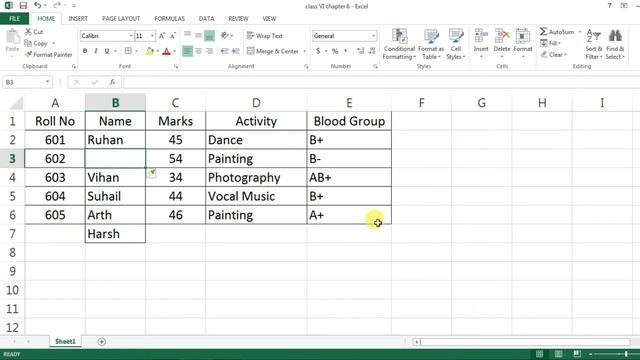
Task: Open the Calibri font name dropdown
Action: click(131, 36)
